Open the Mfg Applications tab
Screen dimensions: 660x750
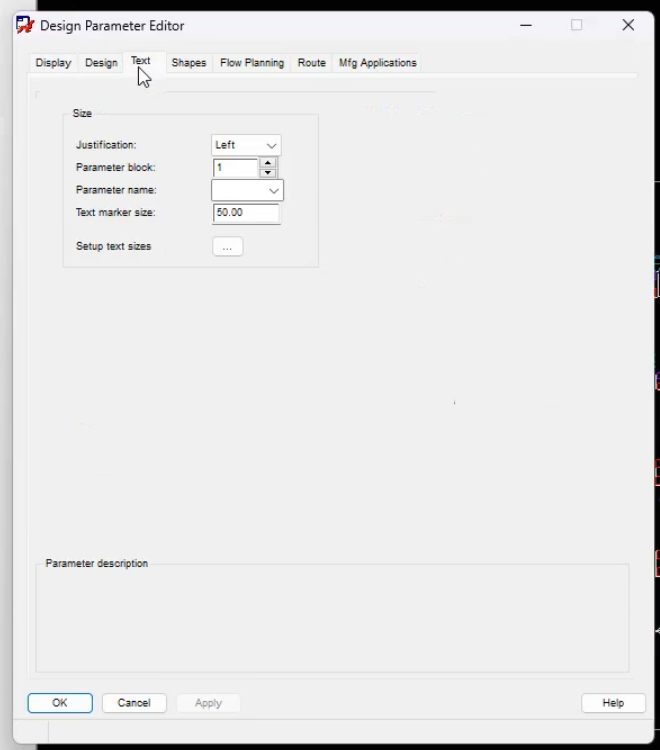pyautogui.click(x=378, y=63)
